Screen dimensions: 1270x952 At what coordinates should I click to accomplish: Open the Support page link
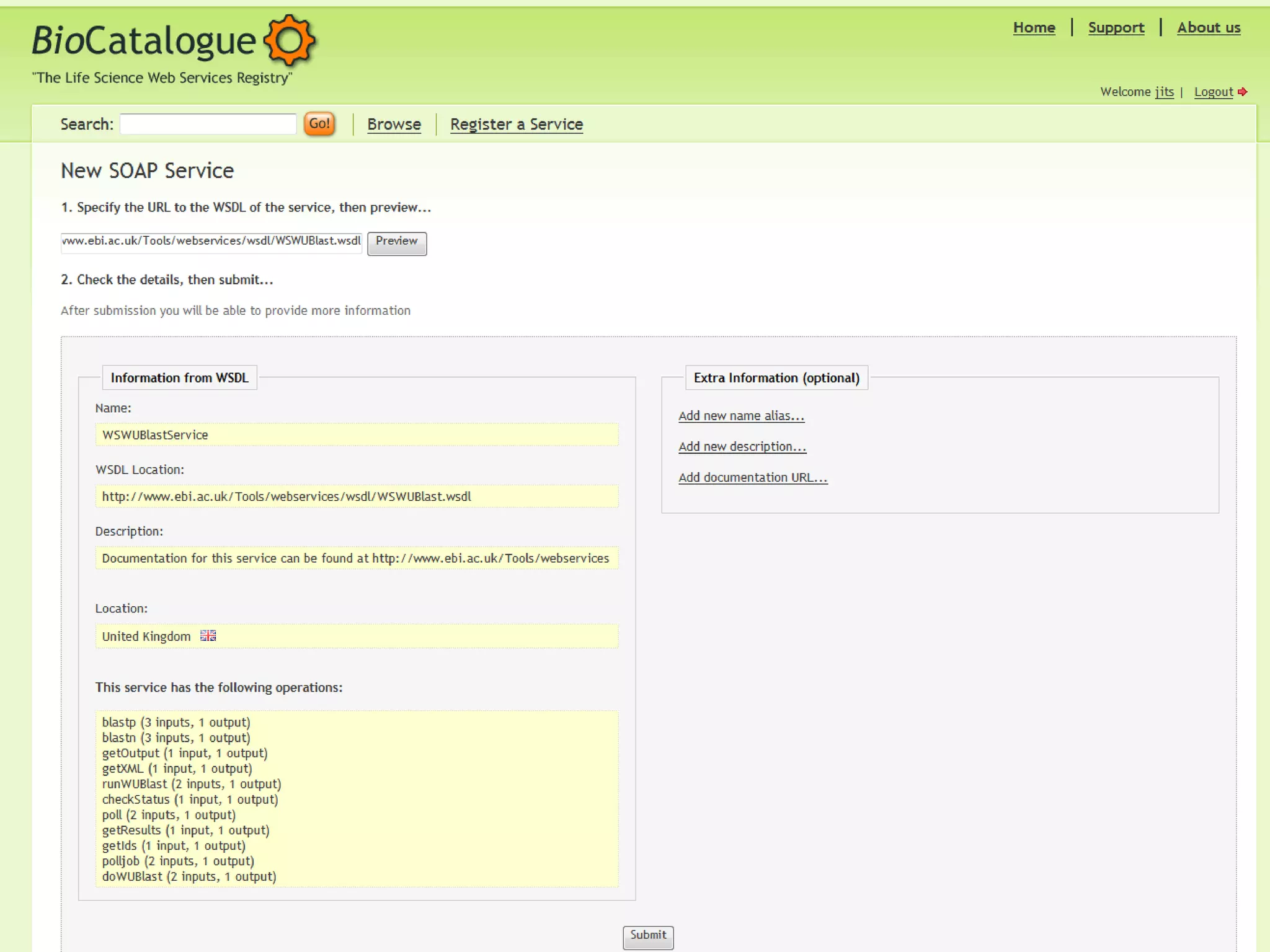1116,28
